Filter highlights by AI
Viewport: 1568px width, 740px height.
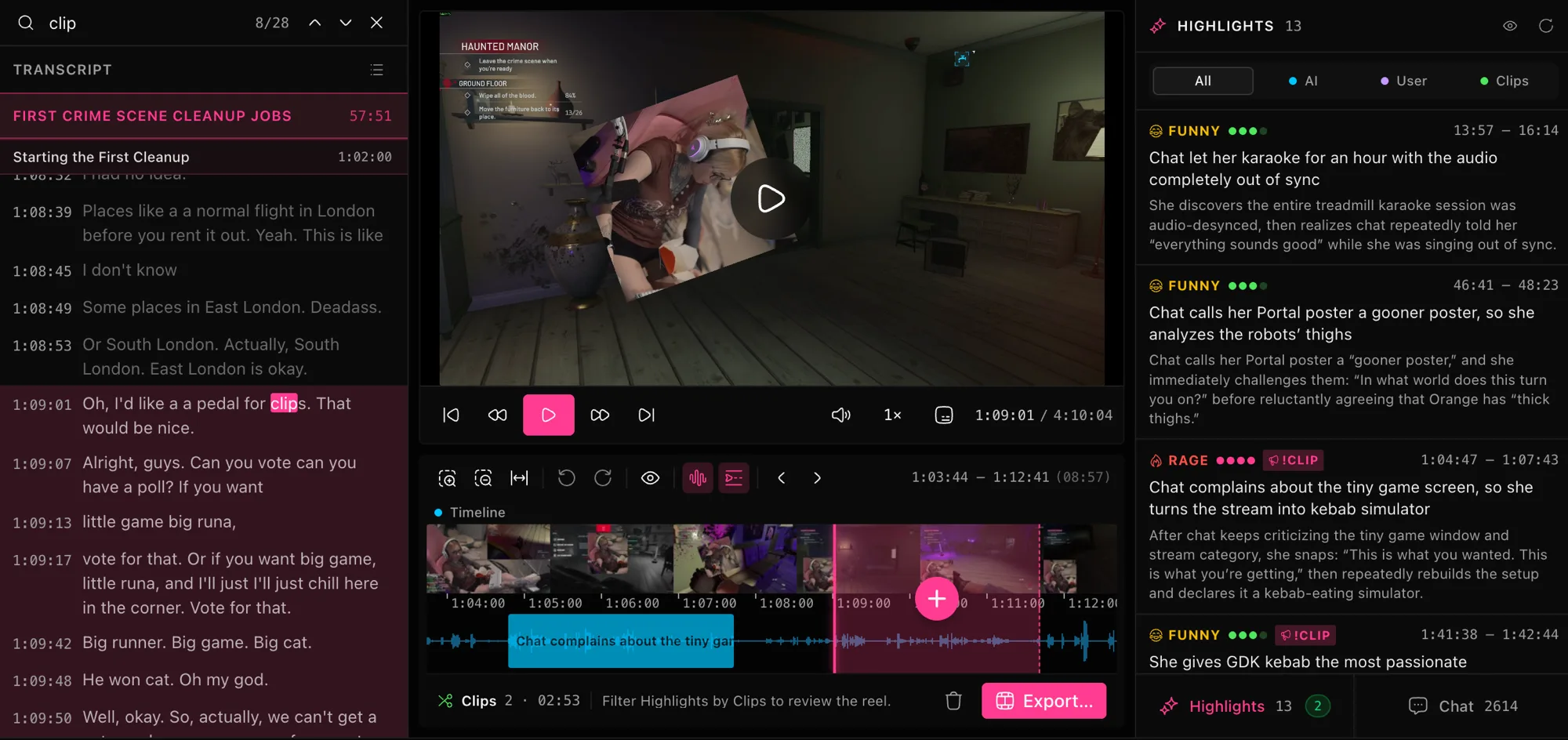coord(1303,81)
